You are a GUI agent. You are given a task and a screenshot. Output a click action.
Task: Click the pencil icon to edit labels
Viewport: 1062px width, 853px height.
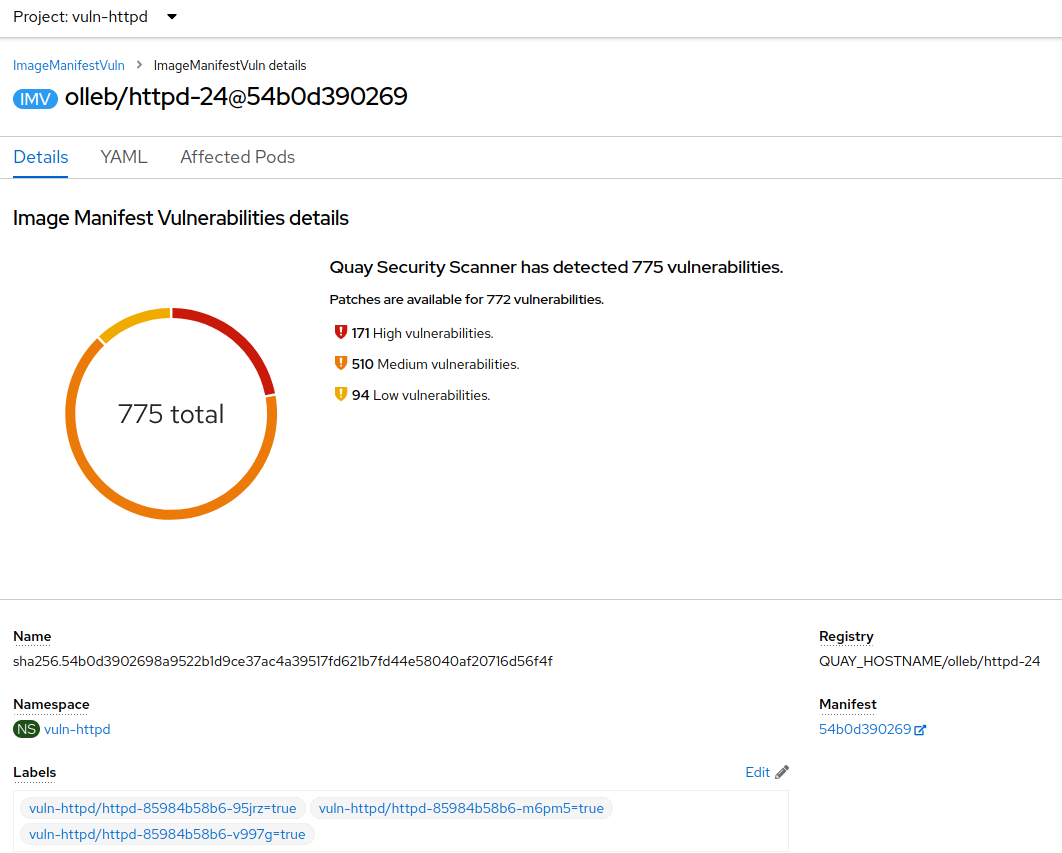[781, 771]
